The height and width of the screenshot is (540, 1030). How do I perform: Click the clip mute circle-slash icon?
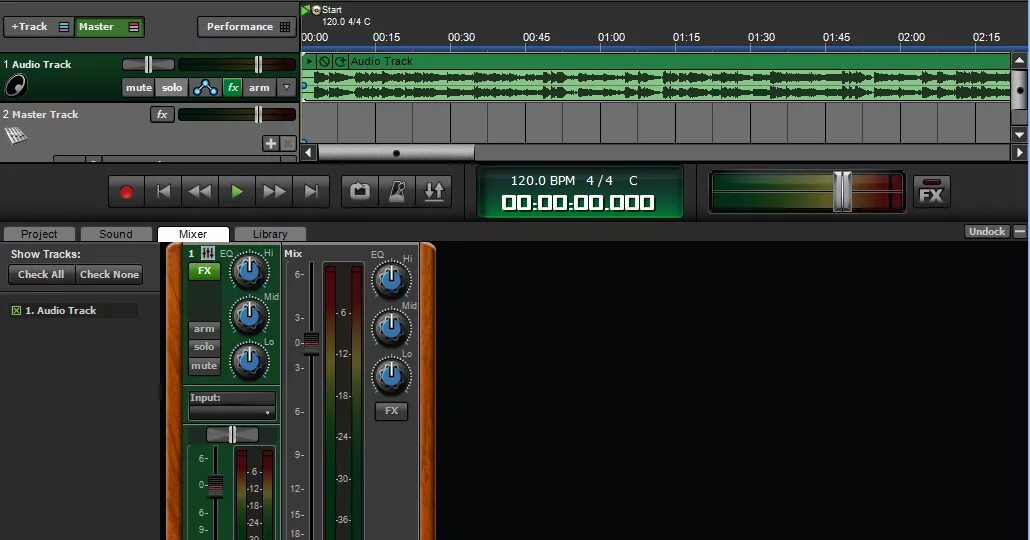325,61
